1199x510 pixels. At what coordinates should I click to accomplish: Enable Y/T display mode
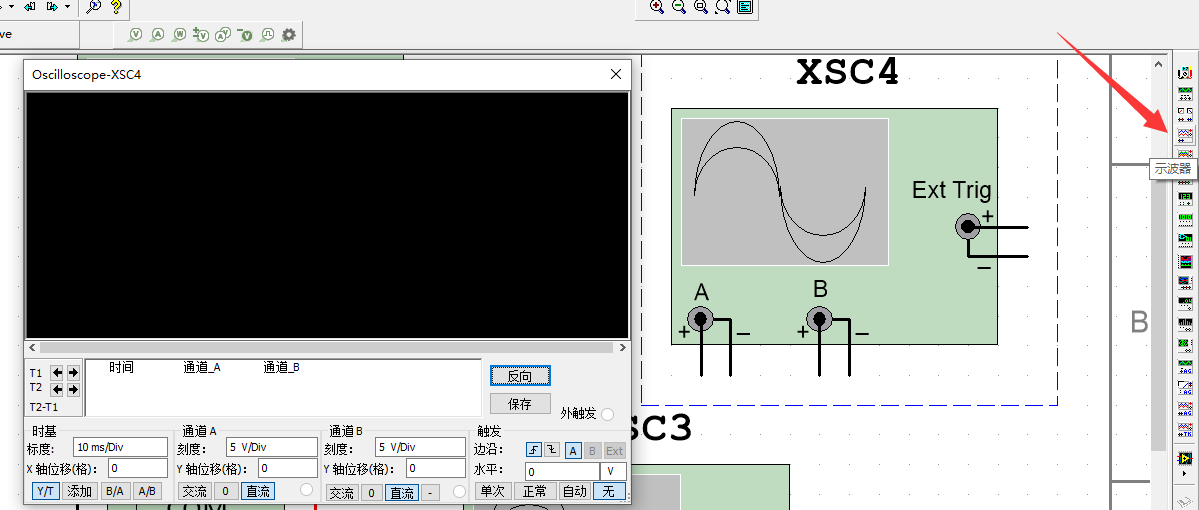pyautogui.click(x=46, y=491)
